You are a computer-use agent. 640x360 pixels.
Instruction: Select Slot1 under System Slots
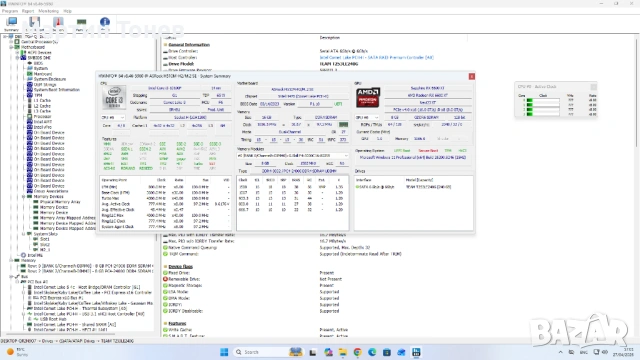point(45,239)
